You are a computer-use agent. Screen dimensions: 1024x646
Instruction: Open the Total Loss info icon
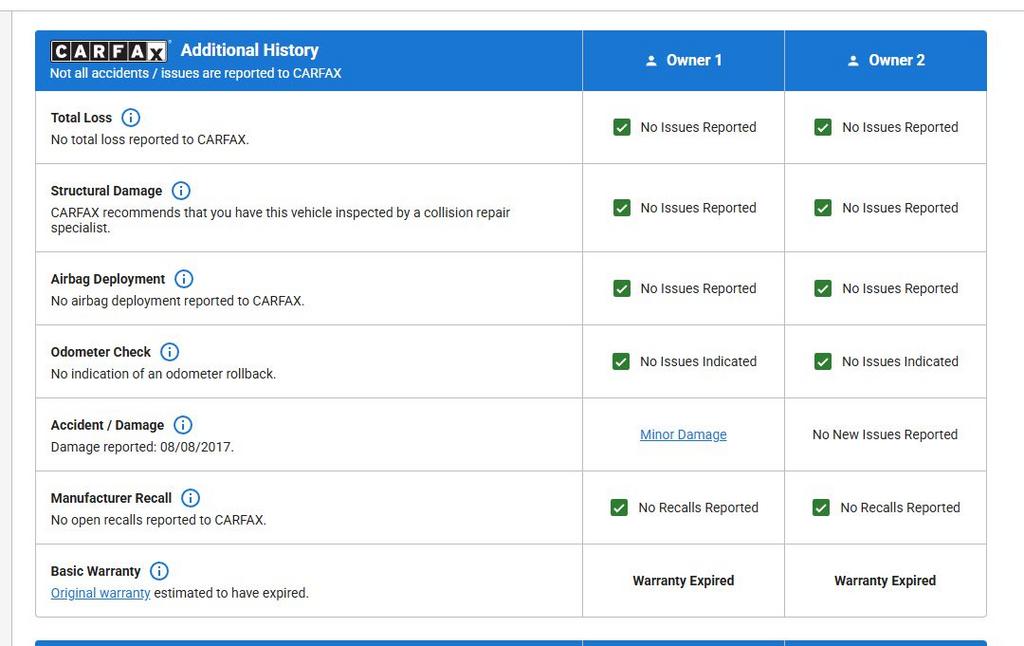[x=131, y=118]
